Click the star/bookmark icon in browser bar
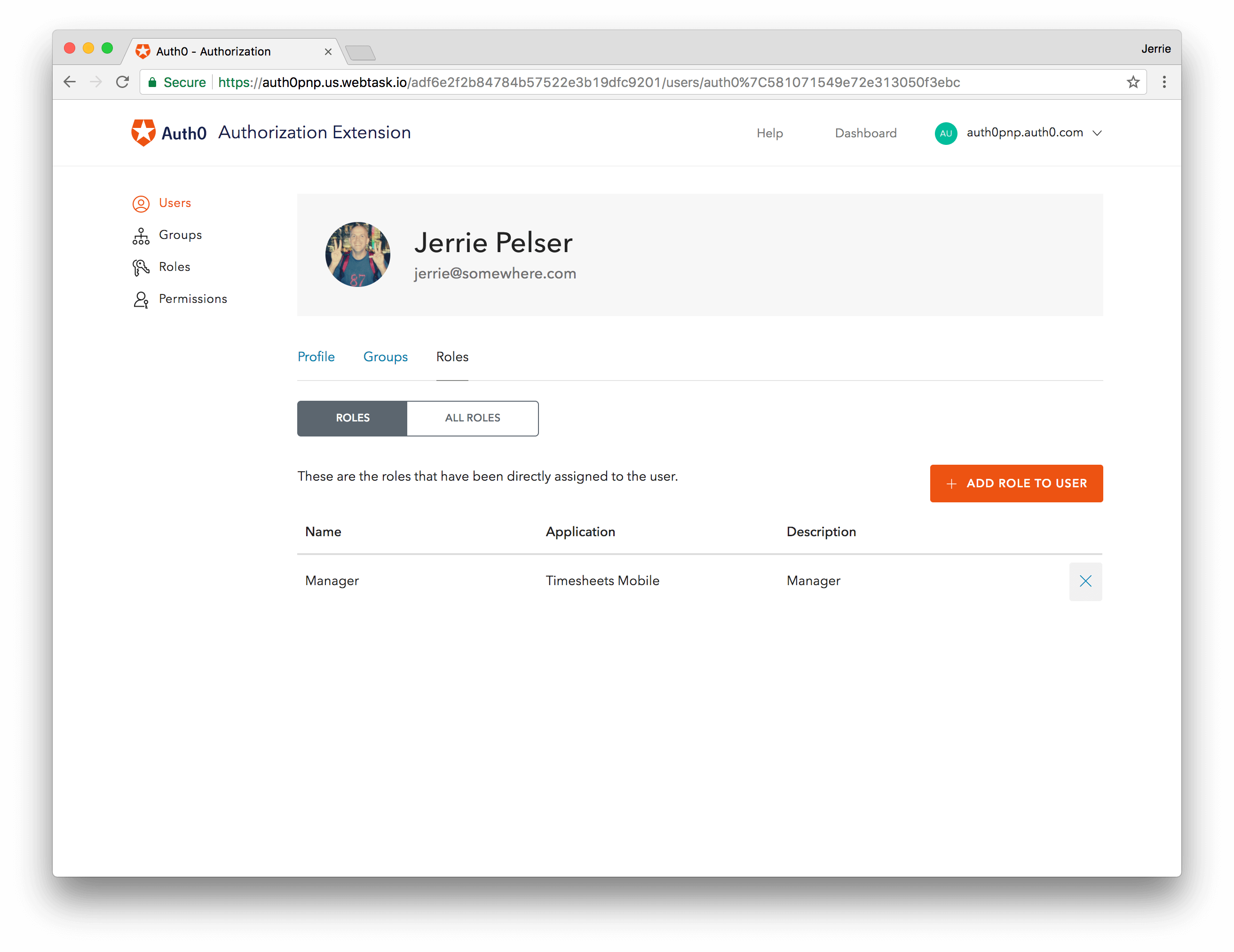 coord(1132,82)
